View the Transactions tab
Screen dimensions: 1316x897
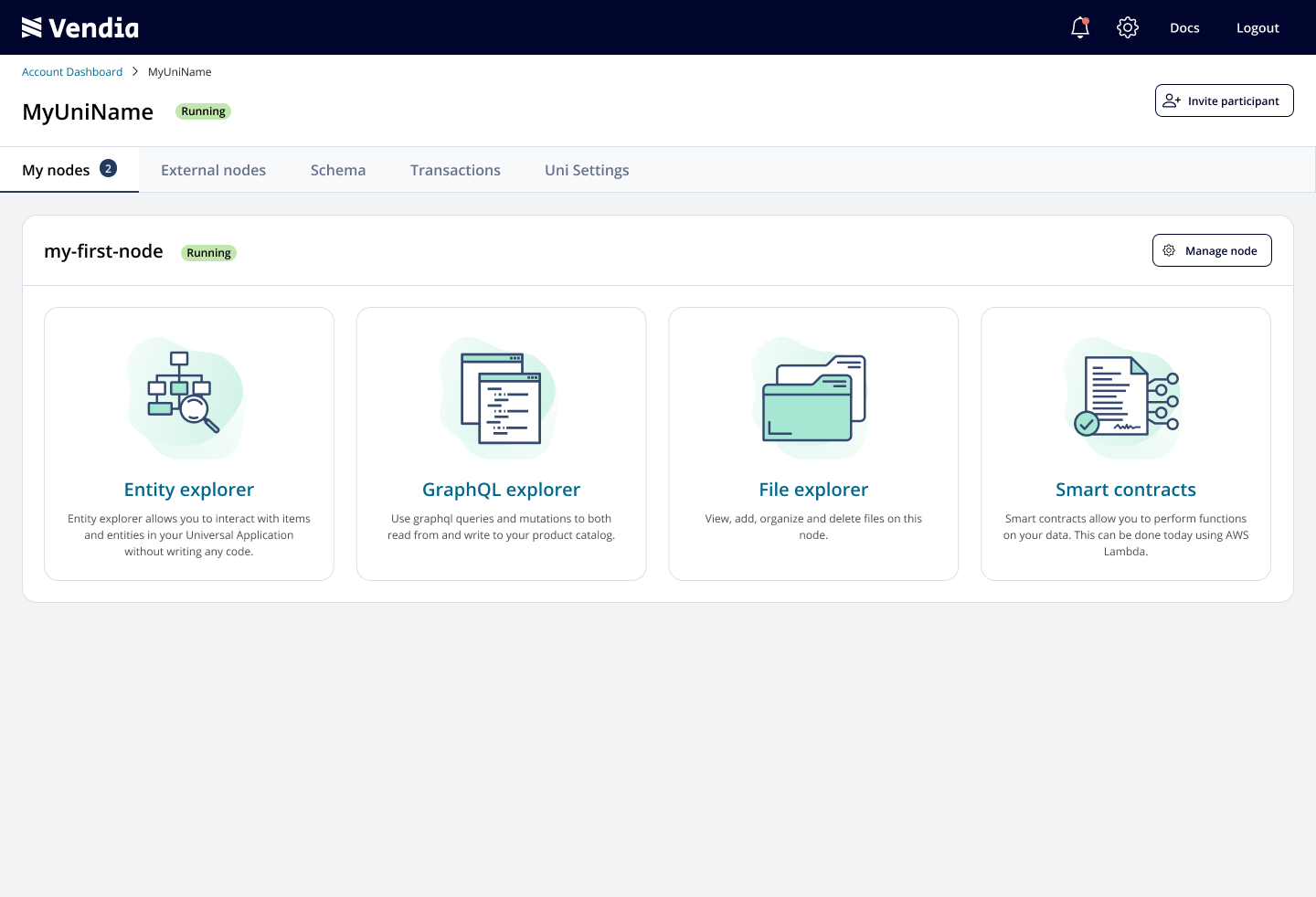tap(455, 170)
